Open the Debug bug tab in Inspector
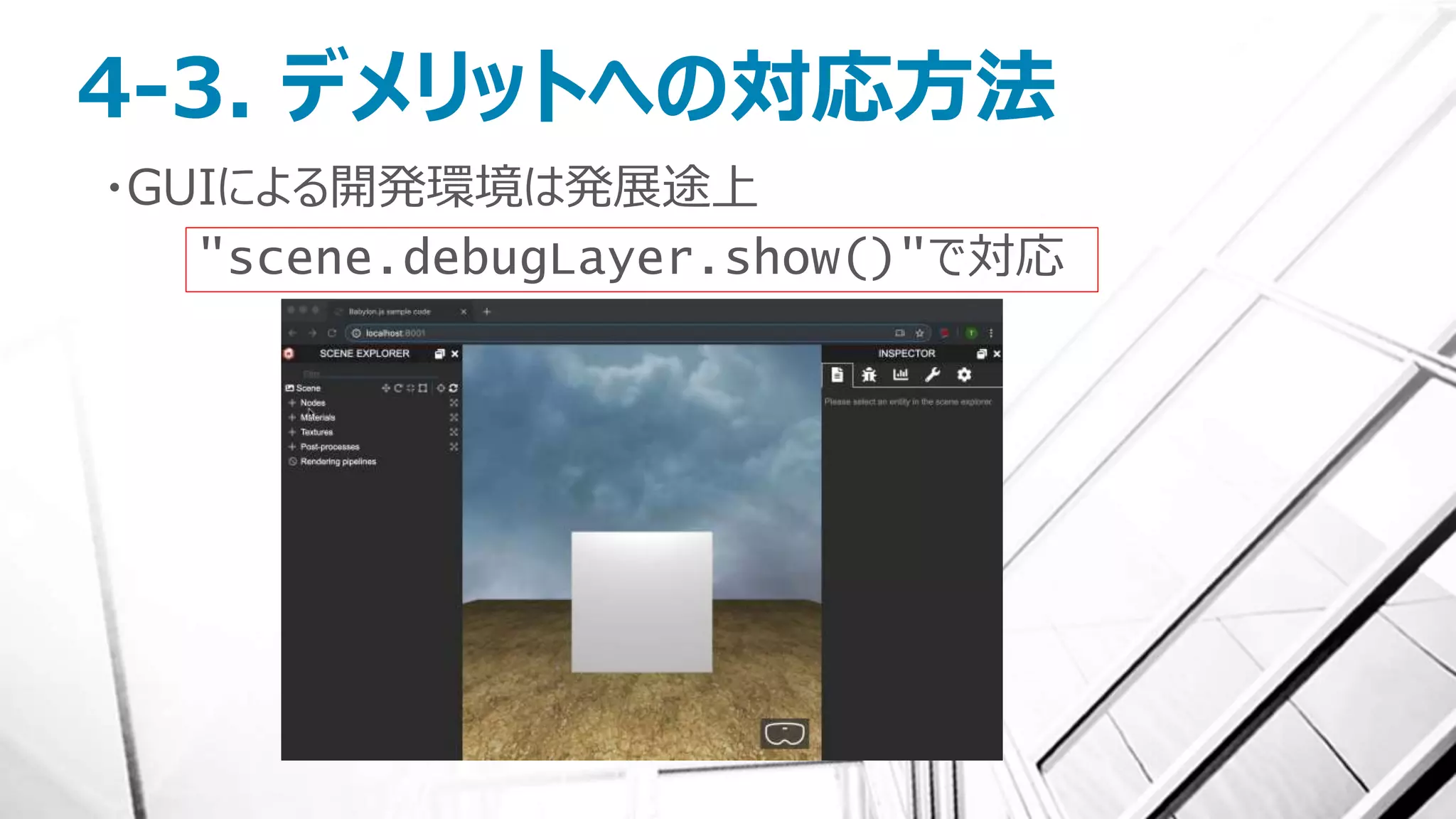This screenshot has height=819, width=1456. [x=869, y=375]
